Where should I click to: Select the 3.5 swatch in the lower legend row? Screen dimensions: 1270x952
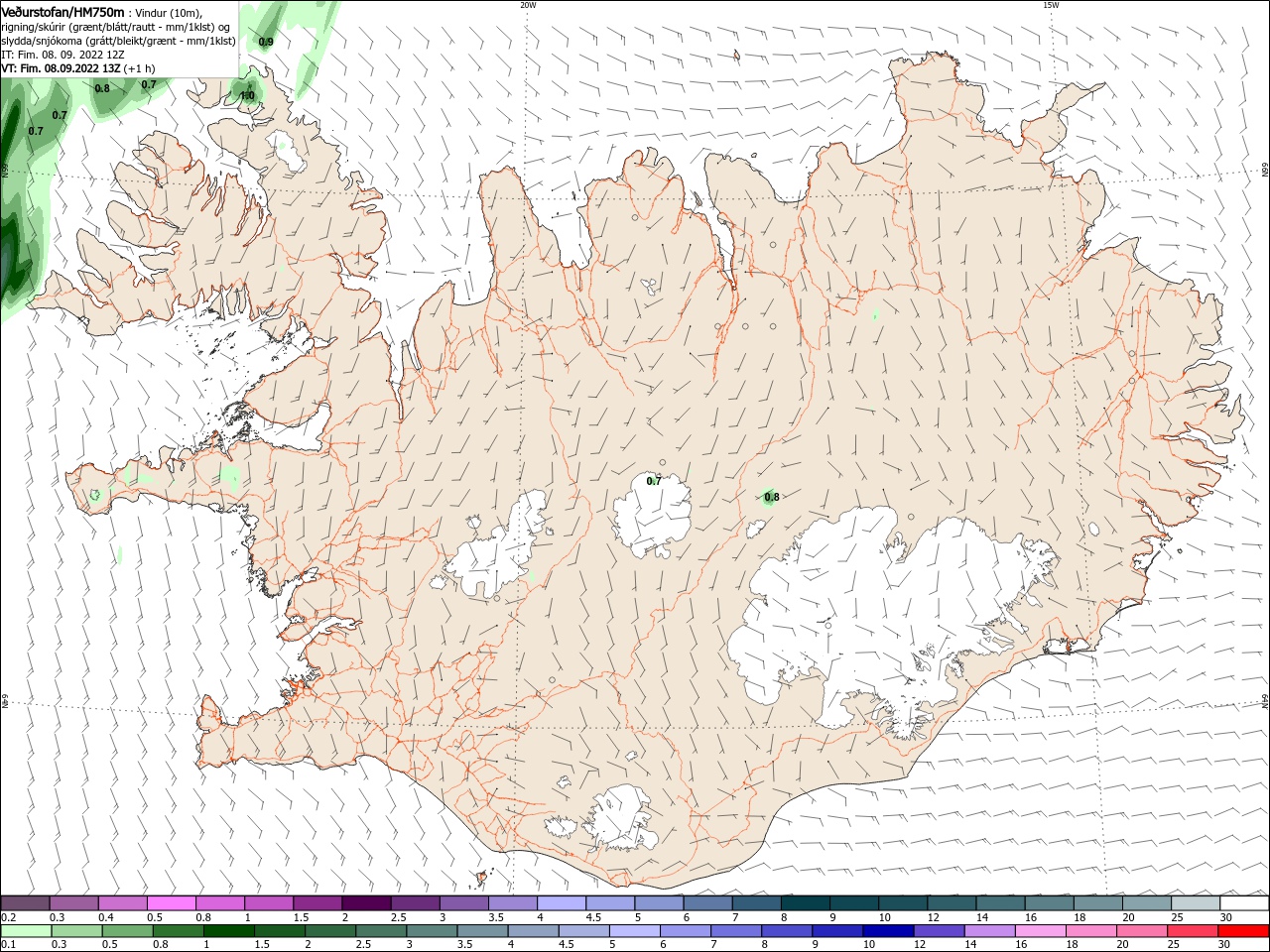(482, 931)
